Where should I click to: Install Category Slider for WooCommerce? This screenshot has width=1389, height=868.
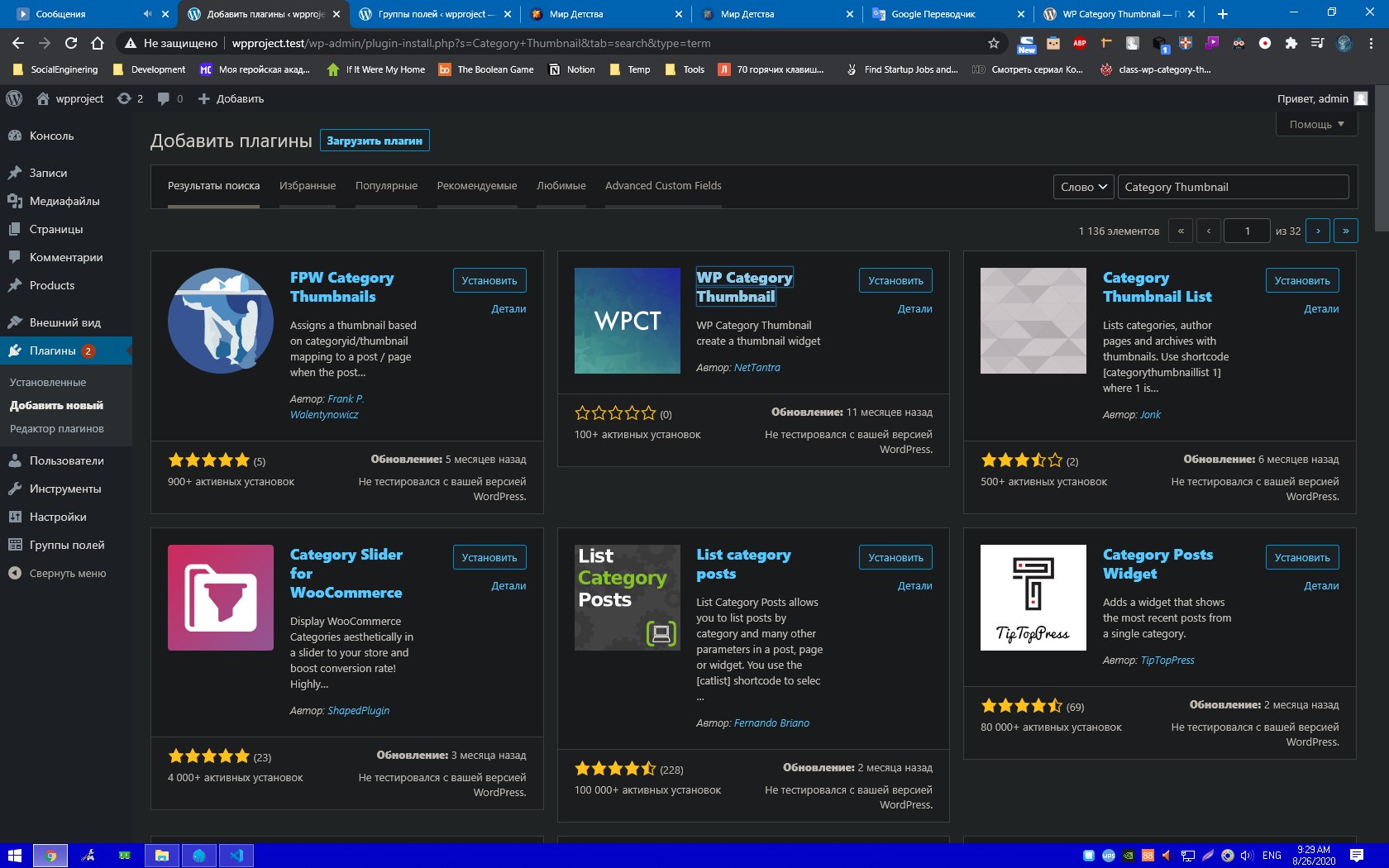[x=489, y=557]
